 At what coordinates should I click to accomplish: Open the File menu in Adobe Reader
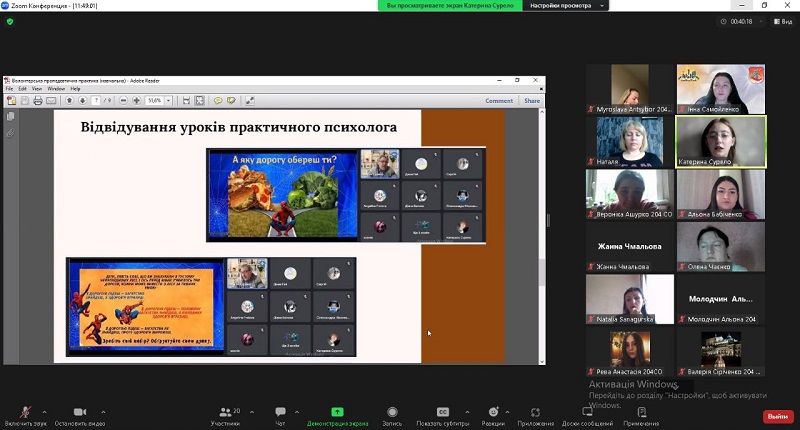click(x=9, y=89)
